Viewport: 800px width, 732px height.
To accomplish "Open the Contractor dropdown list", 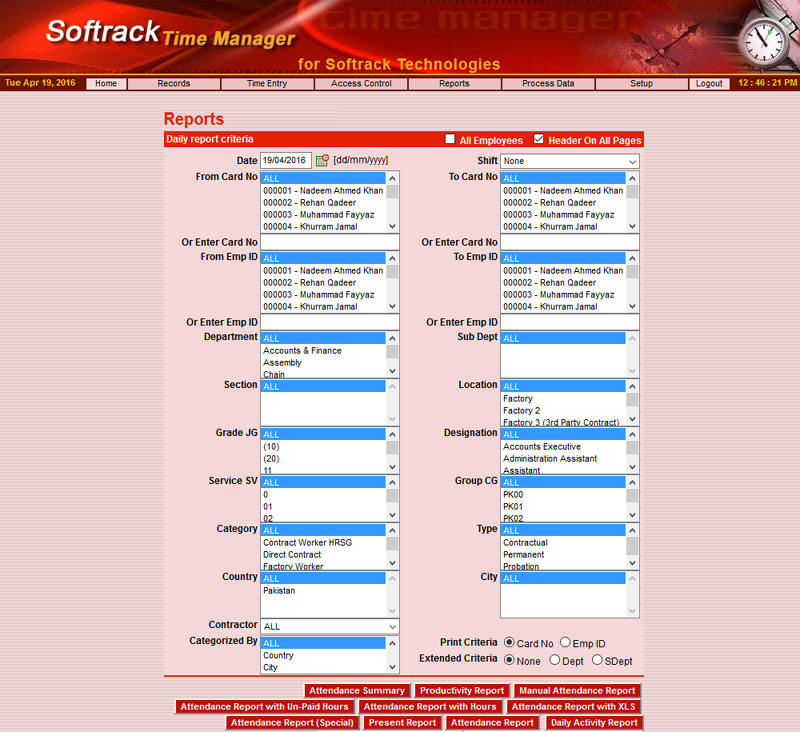I will pos(329,627).
